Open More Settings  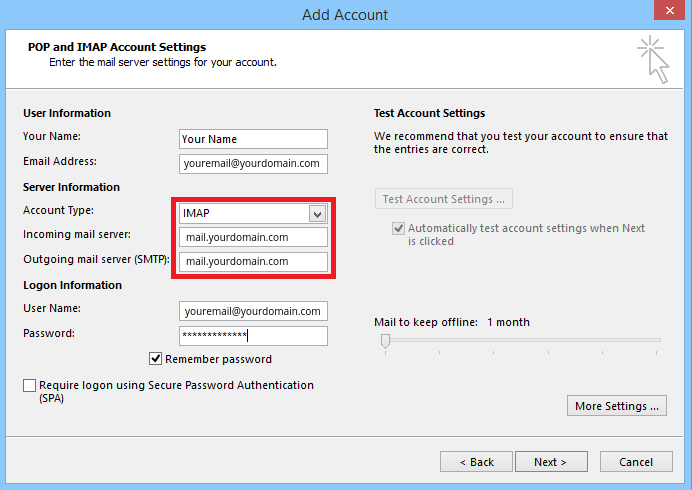(617, 406)
